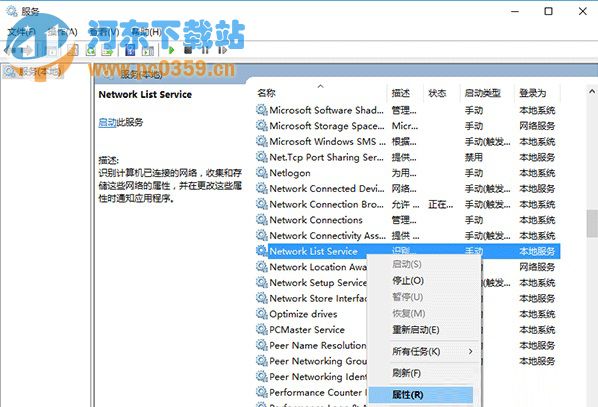Viewport: 598px width, 407px height.
Task: Choose 属性(R) in the context menu
Action: [x=421, y=395]
